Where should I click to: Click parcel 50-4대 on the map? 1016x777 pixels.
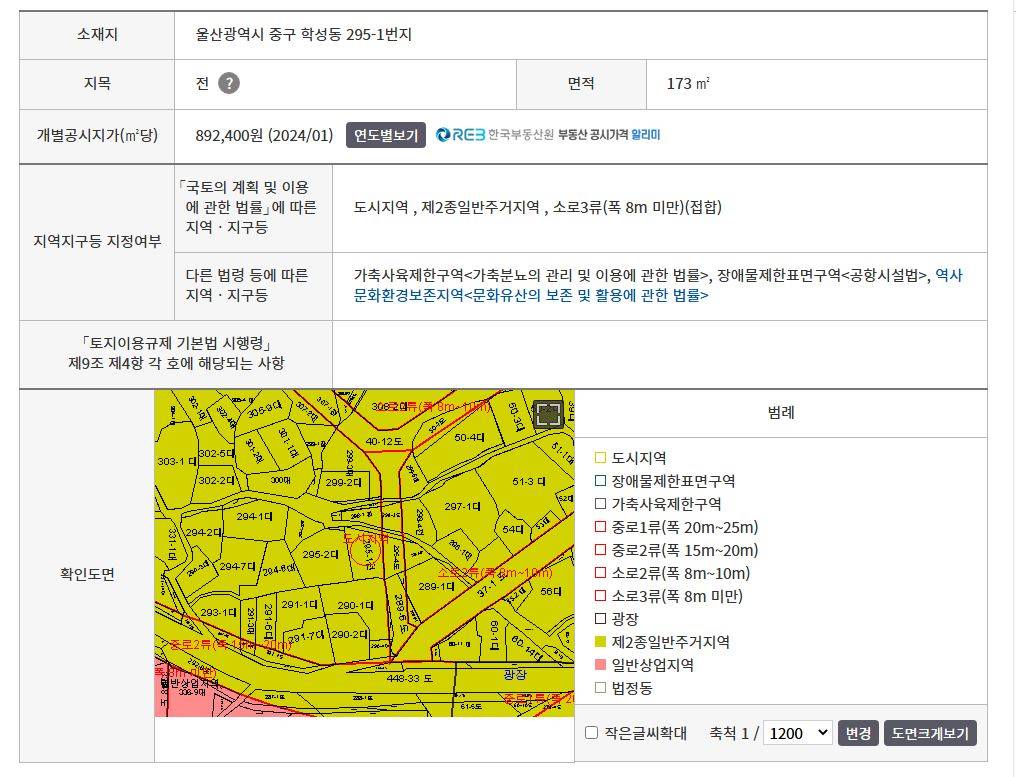pyautogui.click(x=469, y=437)
